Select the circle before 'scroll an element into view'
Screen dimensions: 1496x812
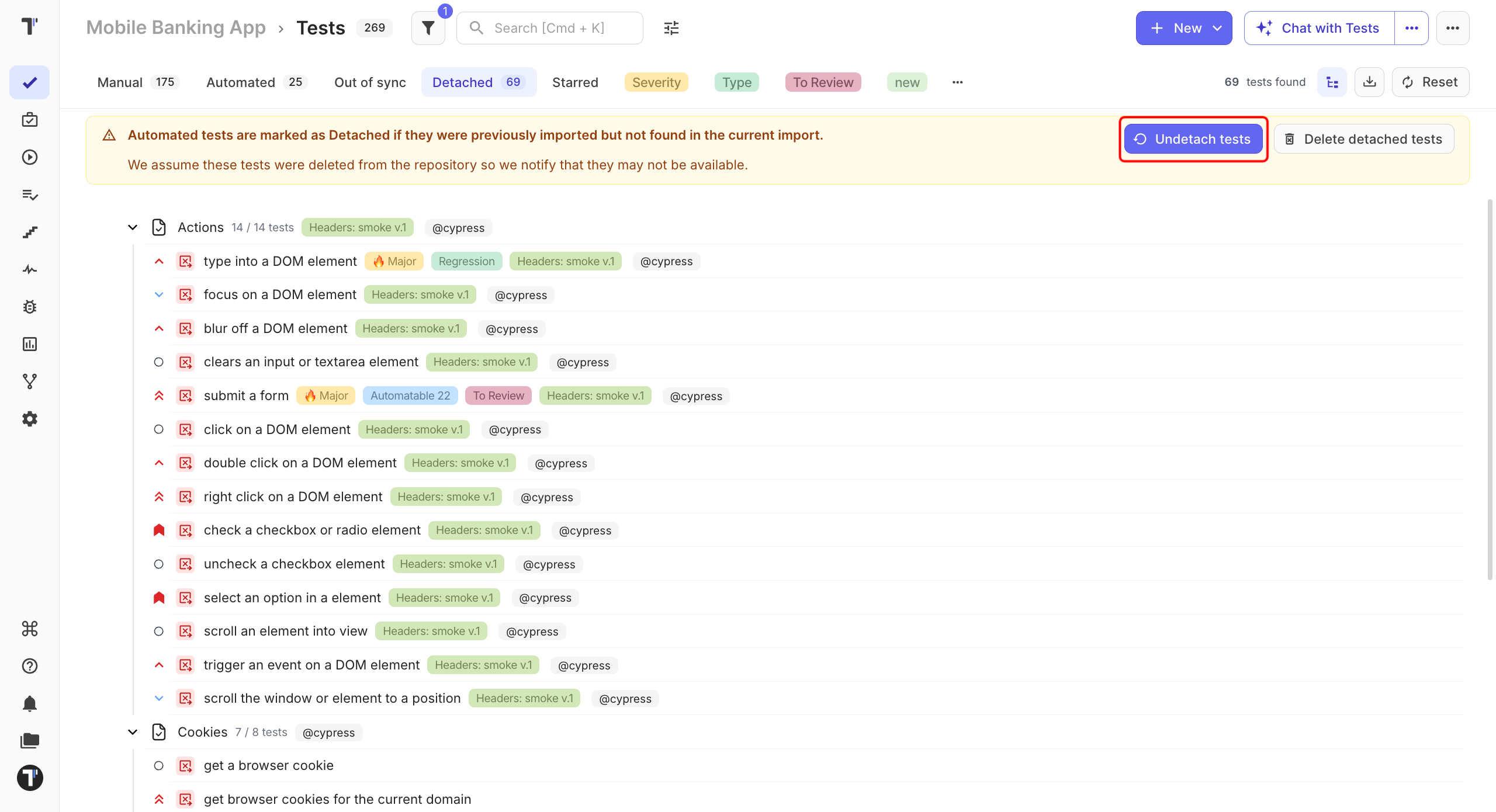coord(158,631)
